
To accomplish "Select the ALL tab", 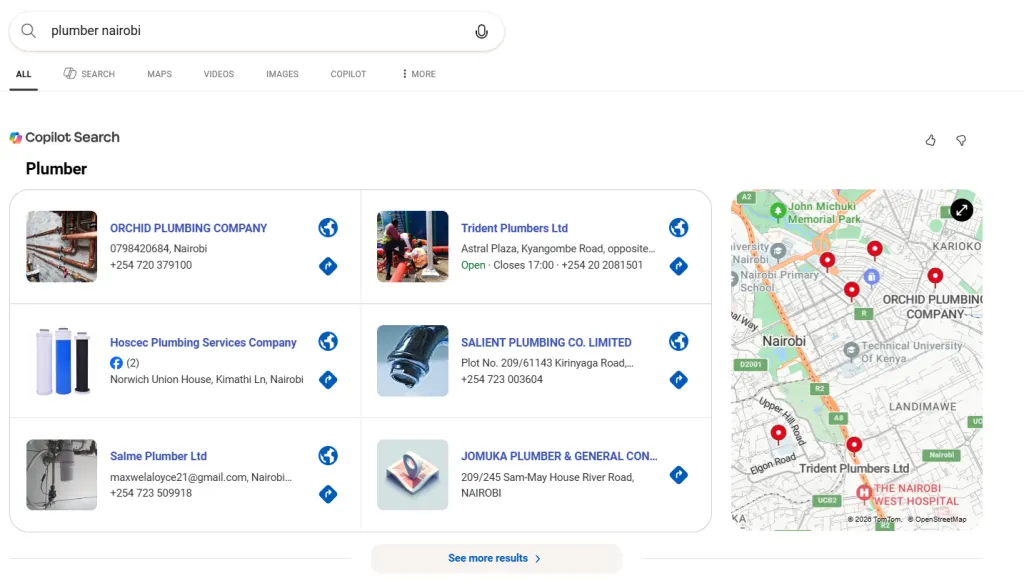I will coord(24,74).
